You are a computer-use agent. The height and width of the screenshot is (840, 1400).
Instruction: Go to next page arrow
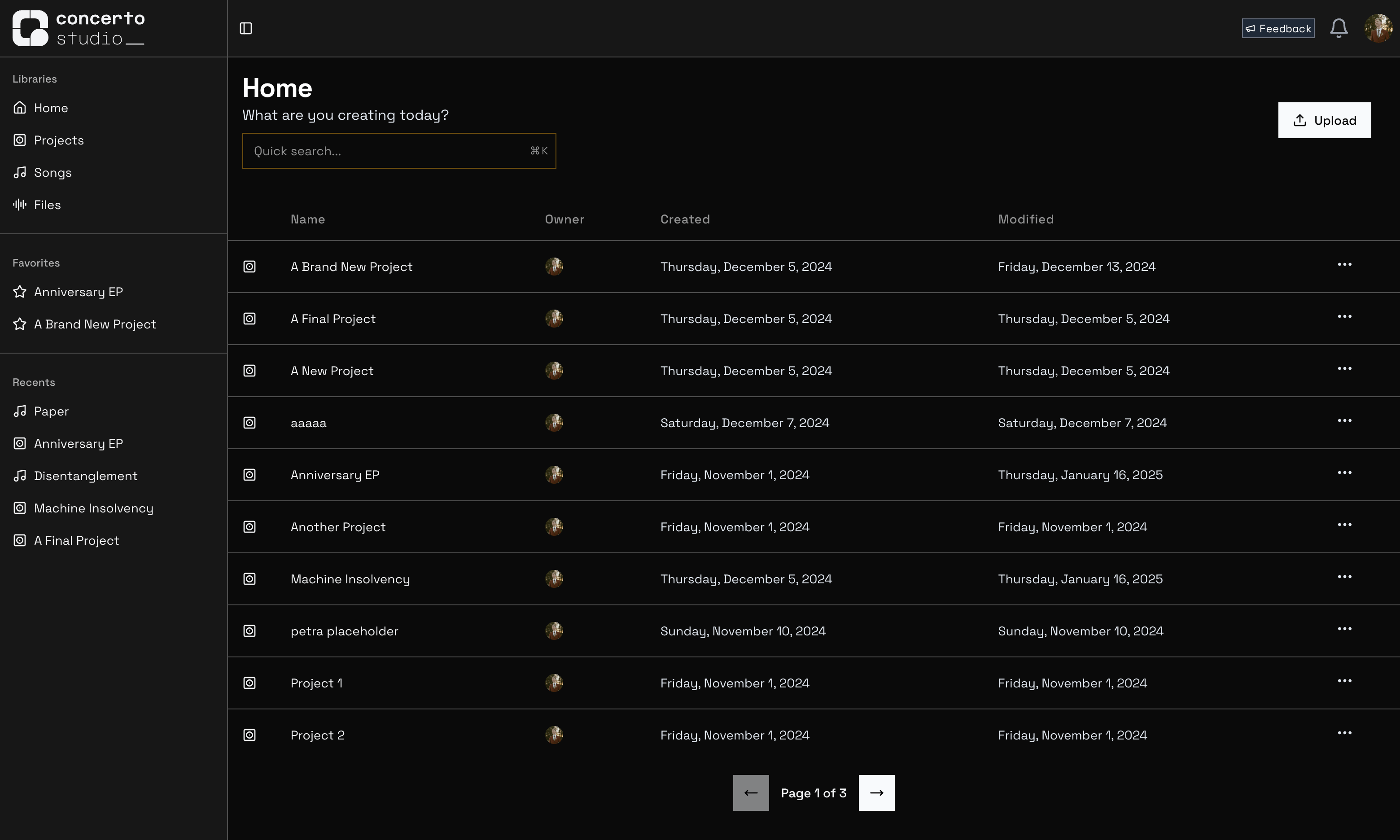(876, 792)
